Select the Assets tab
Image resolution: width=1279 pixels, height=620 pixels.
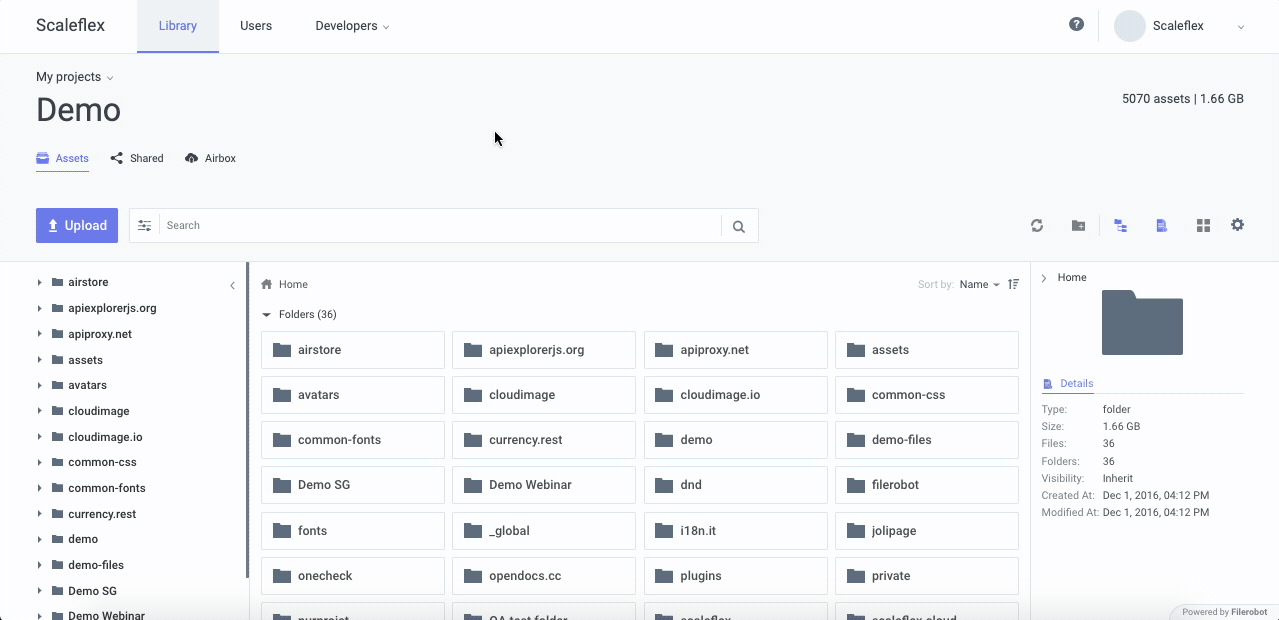63,158
